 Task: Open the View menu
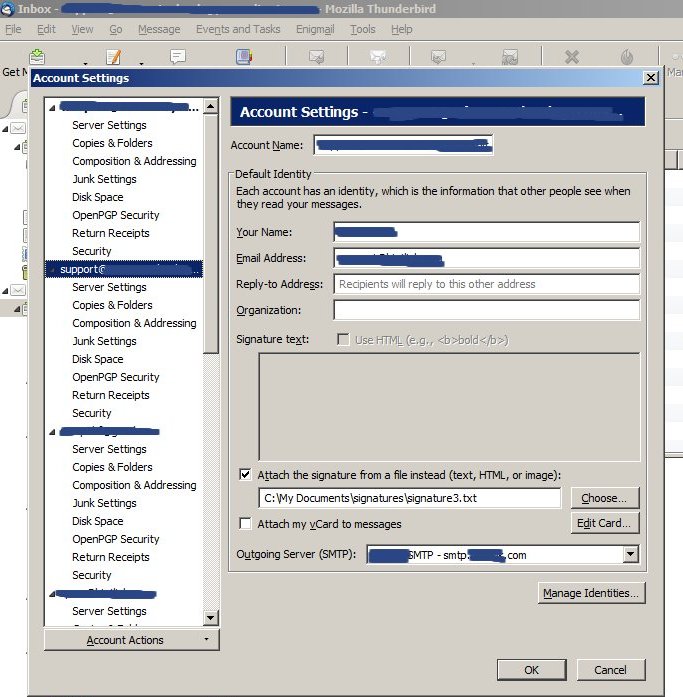click(x=82, y=29)
